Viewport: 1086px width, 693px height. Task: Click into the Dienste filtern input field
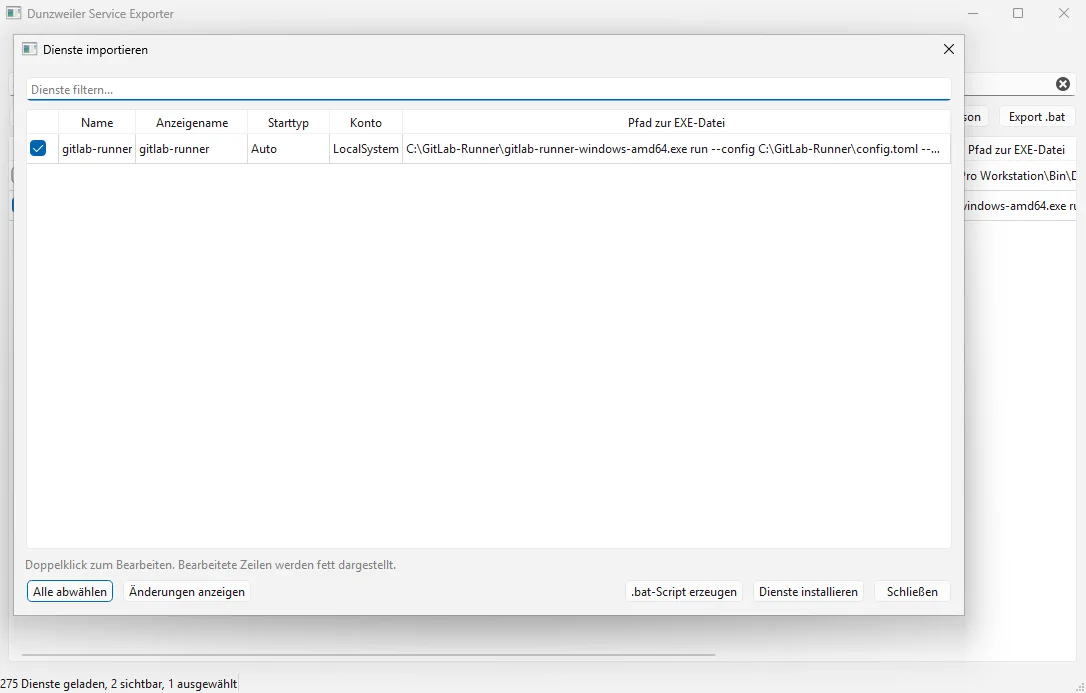pos(400,89)
